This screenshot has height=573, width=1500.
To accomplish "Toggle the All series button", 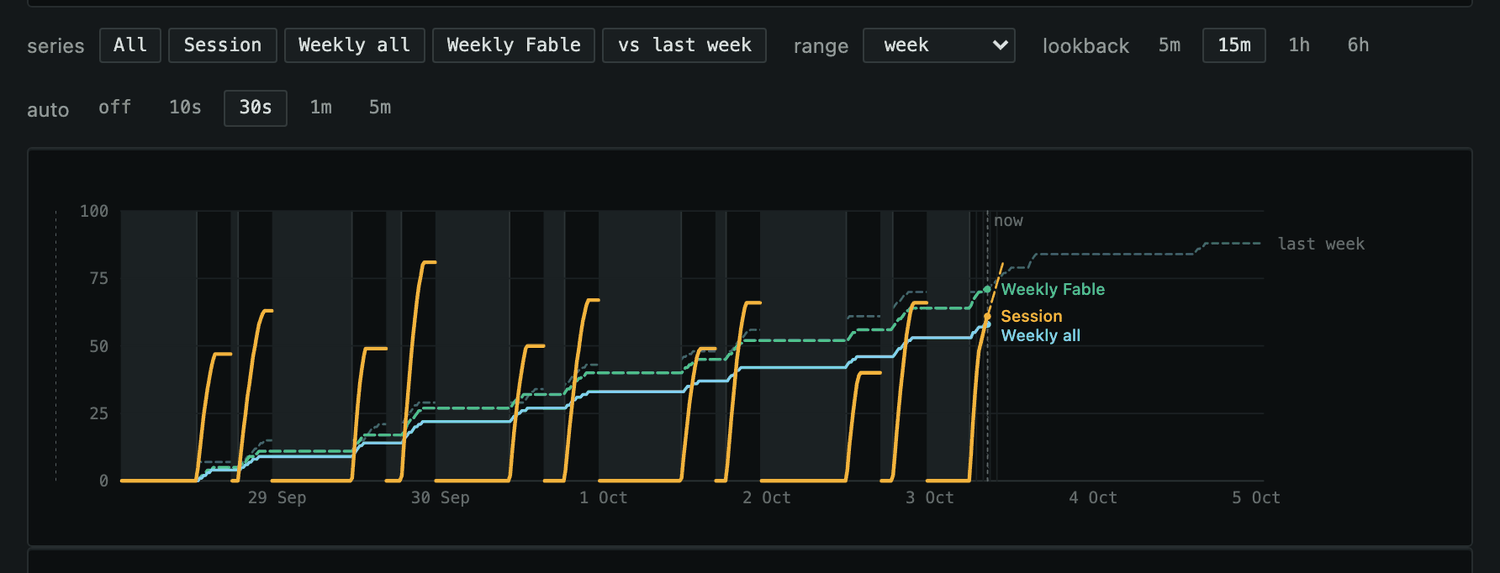I will coord(130,45).
